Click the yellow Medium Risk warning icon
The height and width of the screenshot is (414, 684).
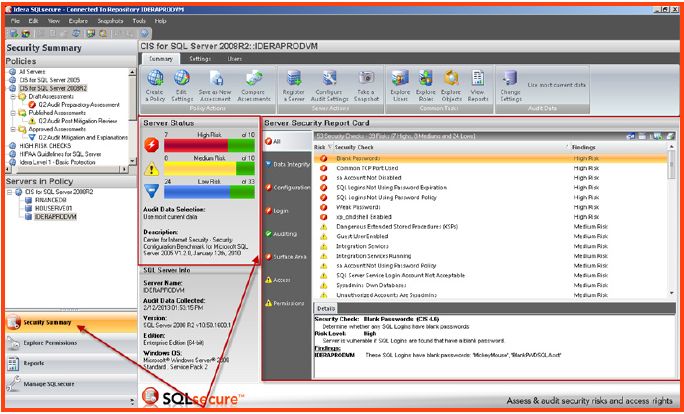tap(151, 168)
